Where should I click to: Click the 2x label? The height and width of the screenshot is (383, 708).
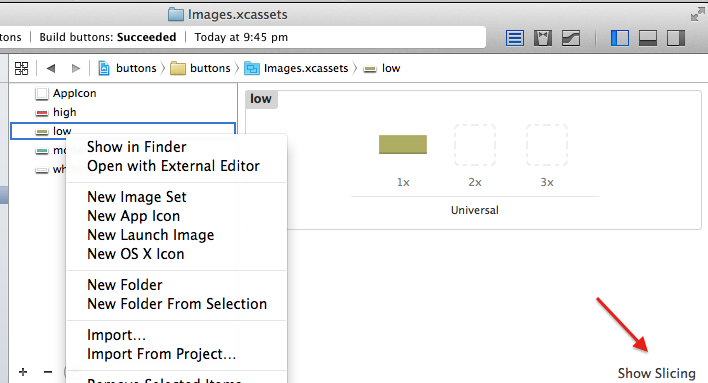475,182
